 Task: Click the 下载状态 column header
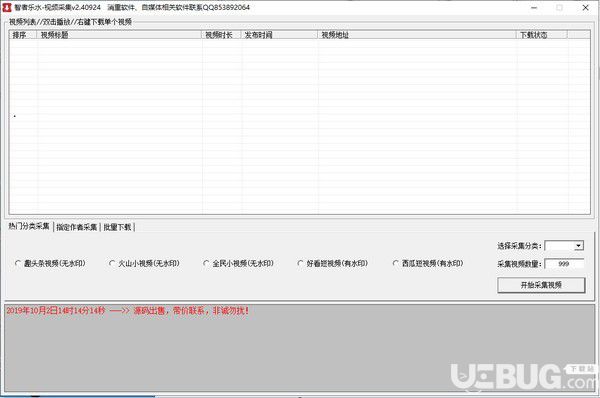pyautogui.click(x=542, y=35)
